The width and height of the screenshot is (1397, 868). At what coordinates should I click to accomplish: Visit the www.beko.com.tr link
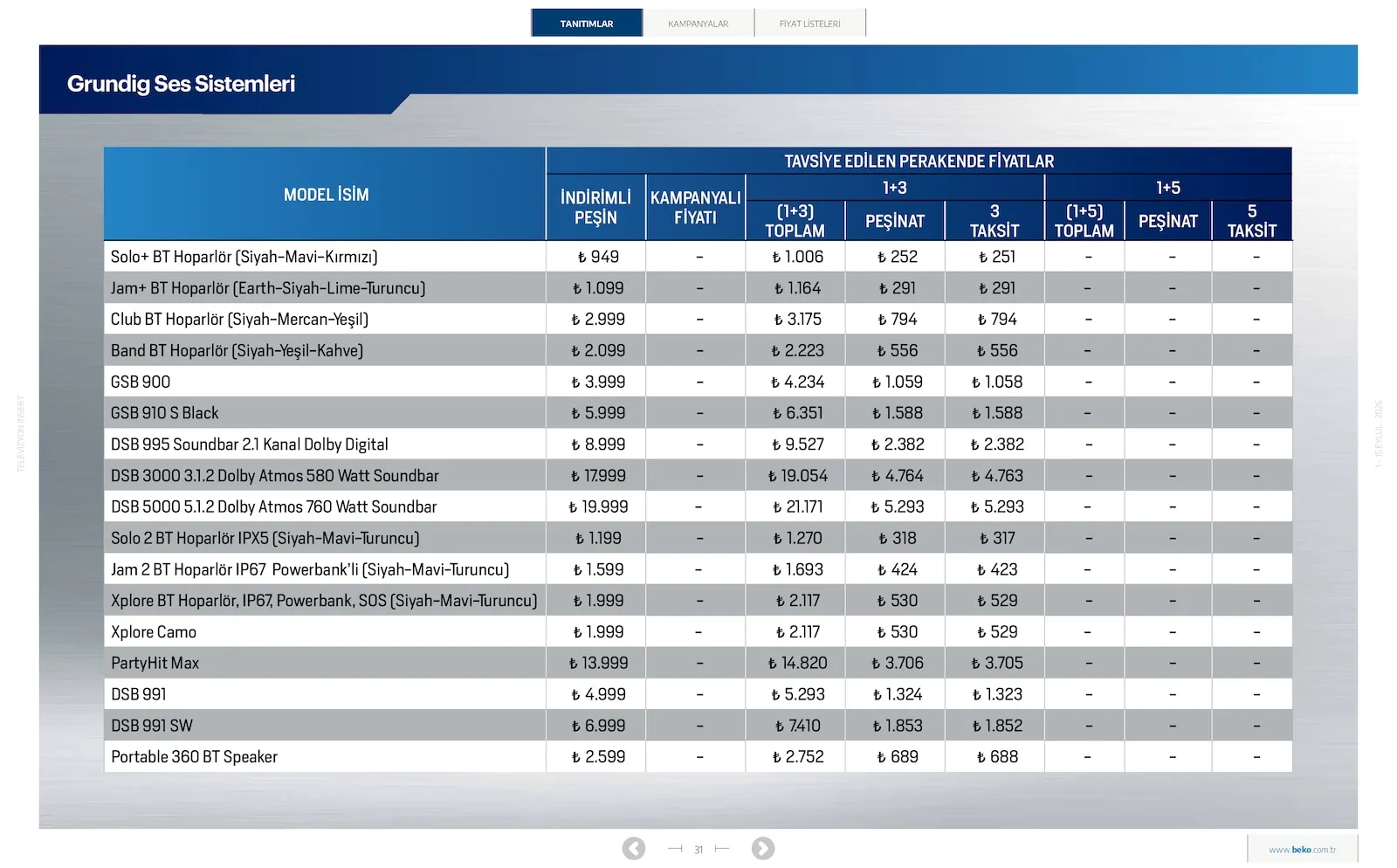(x=1302, y=850)
